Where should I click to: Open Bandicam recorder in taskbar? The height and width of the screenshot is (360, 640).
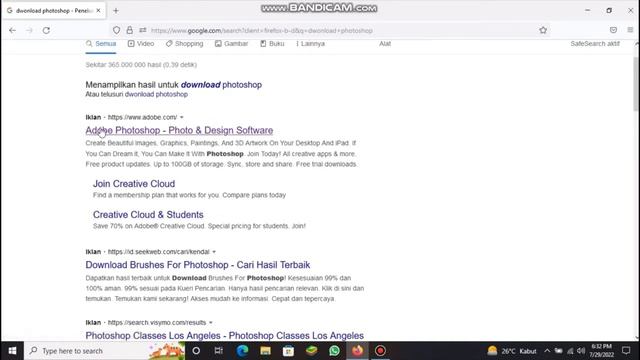coord(380,351)
